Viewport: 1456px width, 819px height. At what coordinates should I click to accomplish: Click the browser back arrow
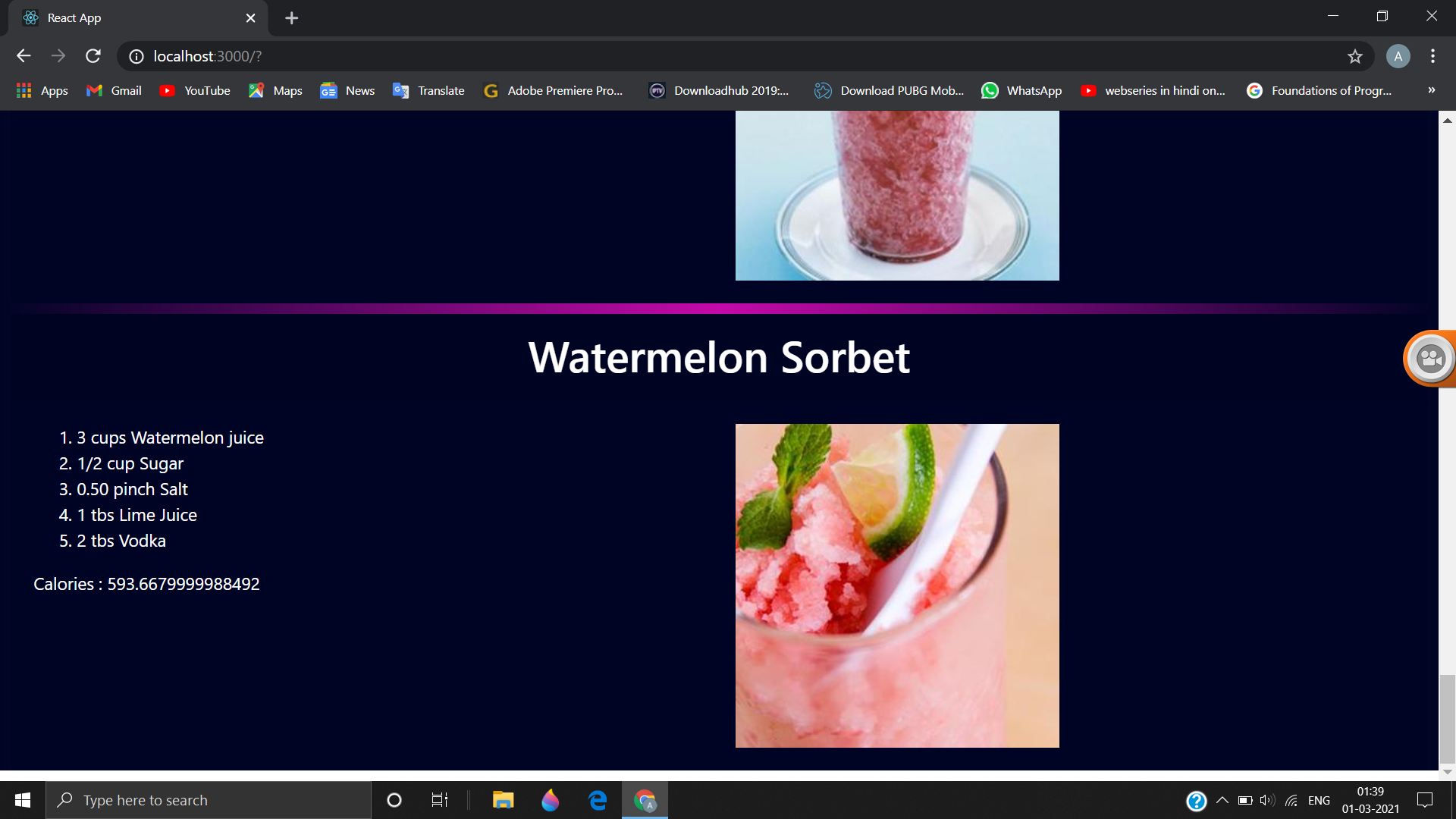pos(24,56)
